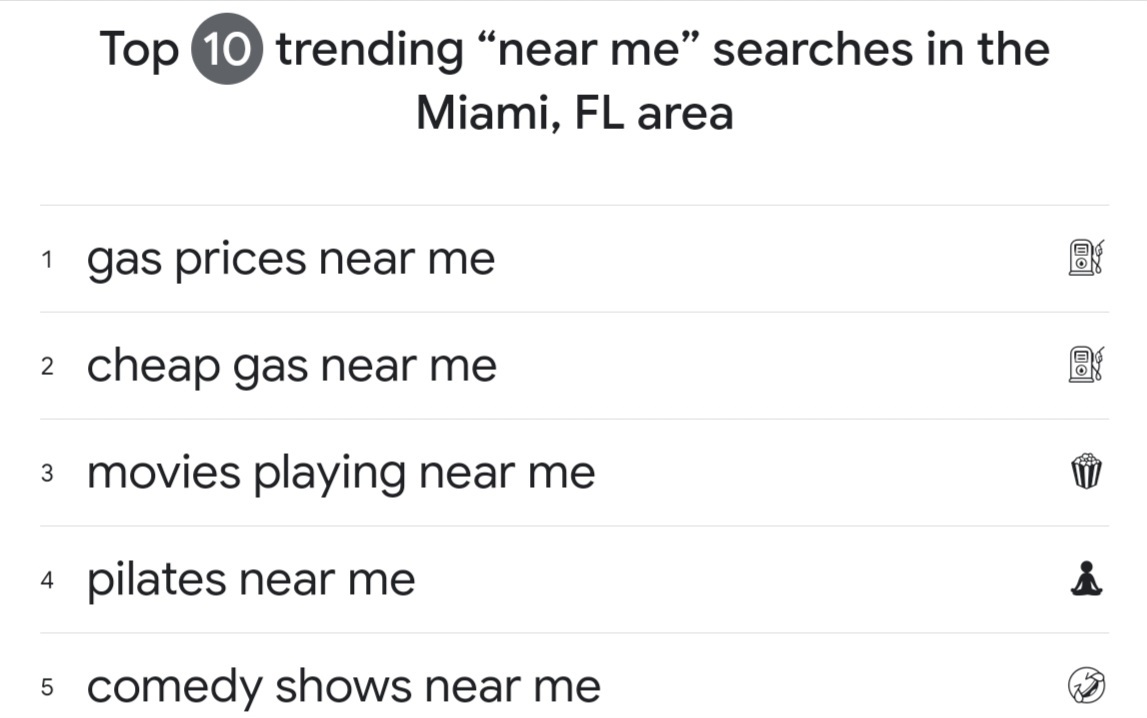Select 'comedy shows near me' entry
The height and width of the screenshot is (718, 1147).
pyautogui.click(x=344, y=687)
